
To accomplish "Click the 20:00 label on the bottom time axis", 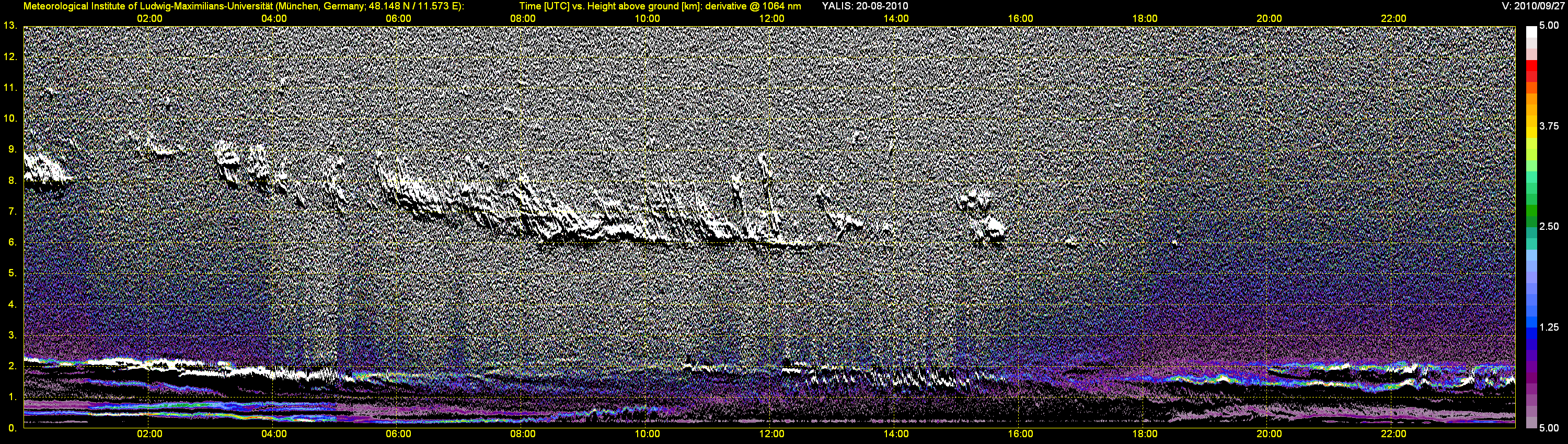I will [1269, 434].
